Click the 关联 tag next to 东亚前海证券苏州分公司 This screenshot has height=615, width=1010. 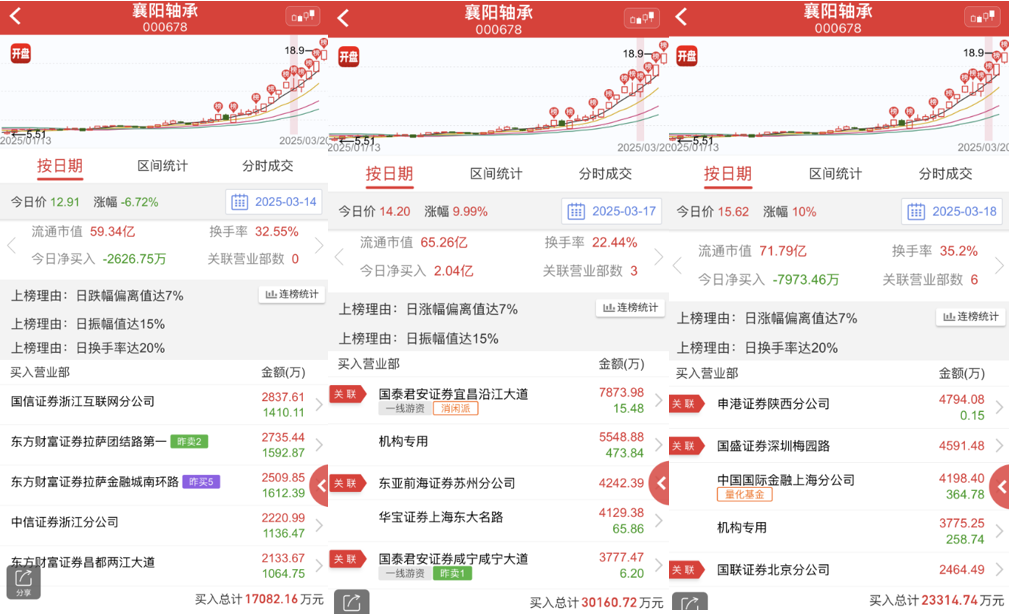(x=345, y=483)
